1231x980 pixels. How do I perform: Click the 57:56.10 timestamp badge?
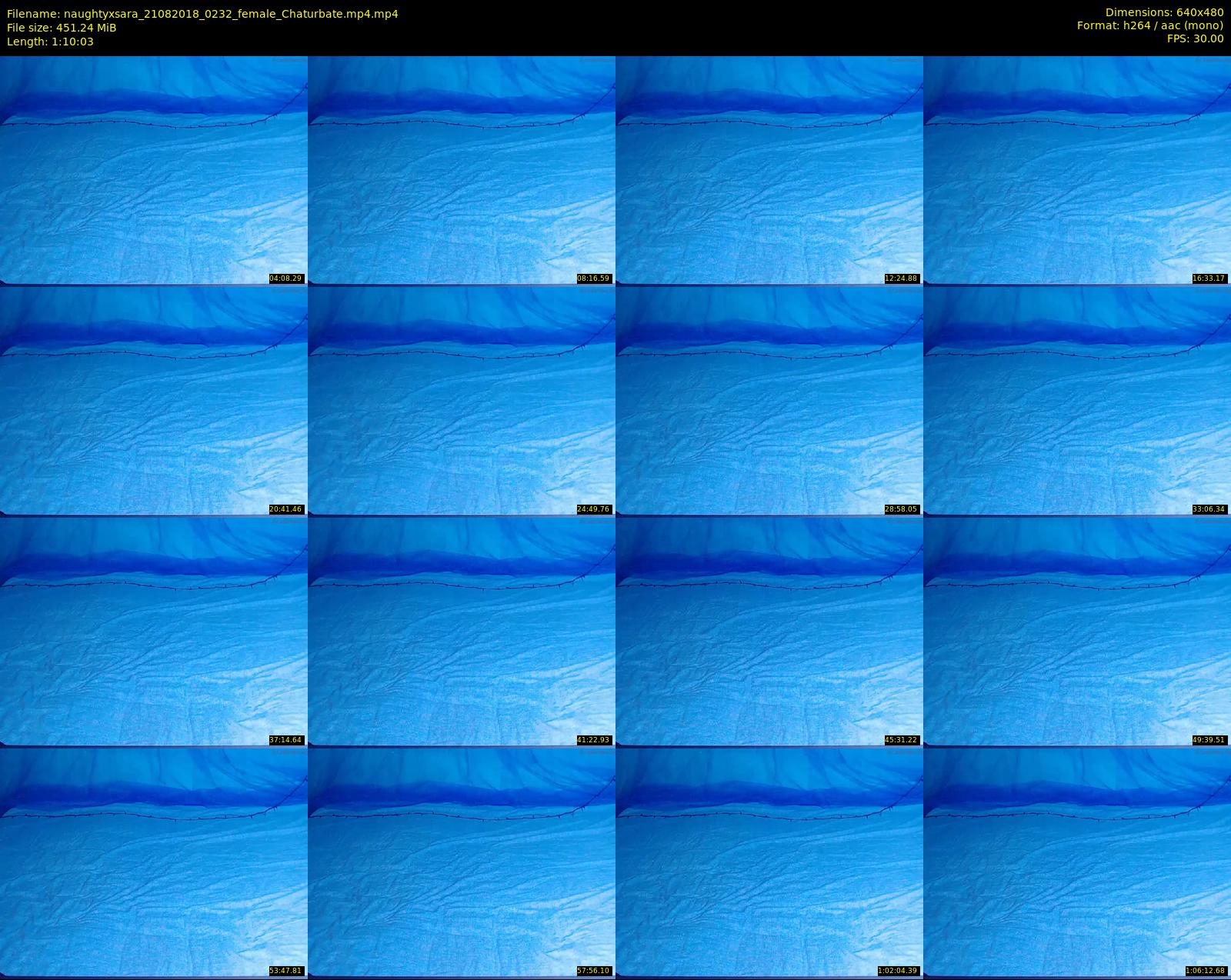(x=593, y=971)
